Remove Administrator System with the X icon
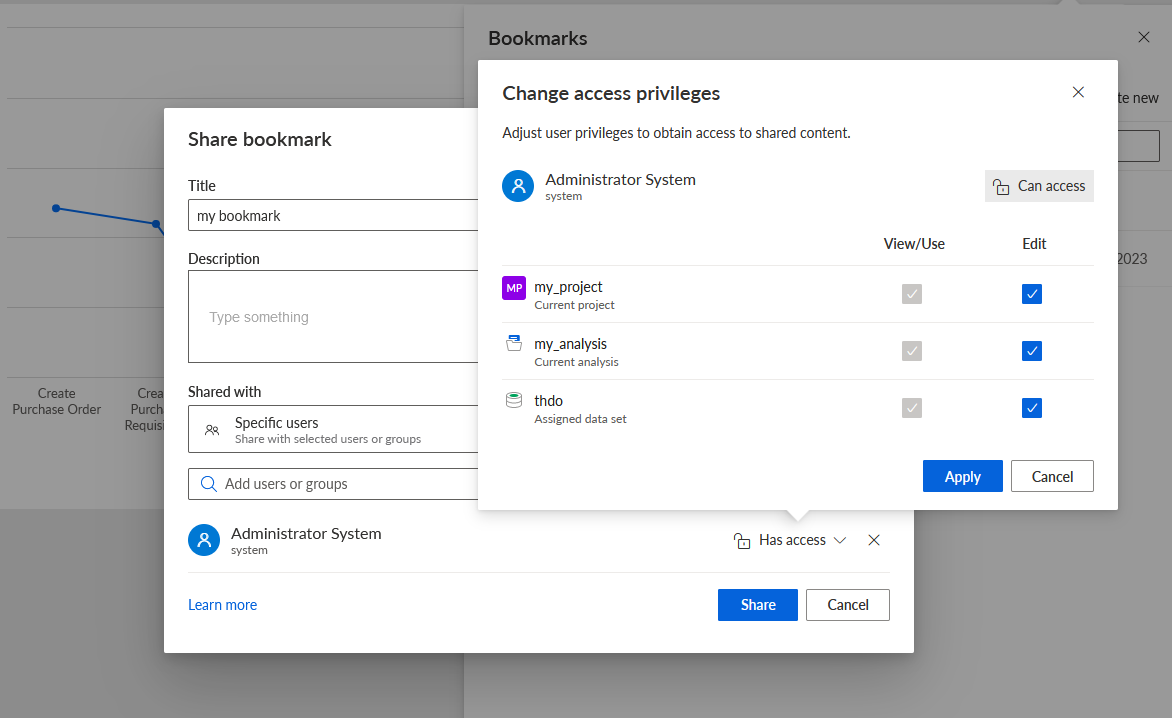Image resolution: width=1172 pixels, height=718 pixels. coord(874,540)
